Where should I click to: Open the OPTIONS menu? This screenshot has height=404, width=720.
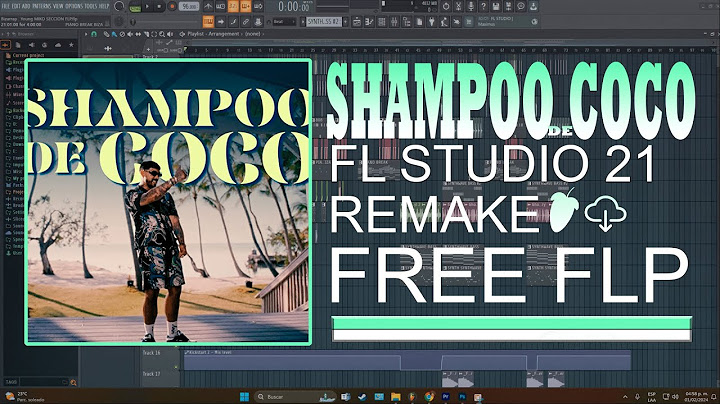74,6
